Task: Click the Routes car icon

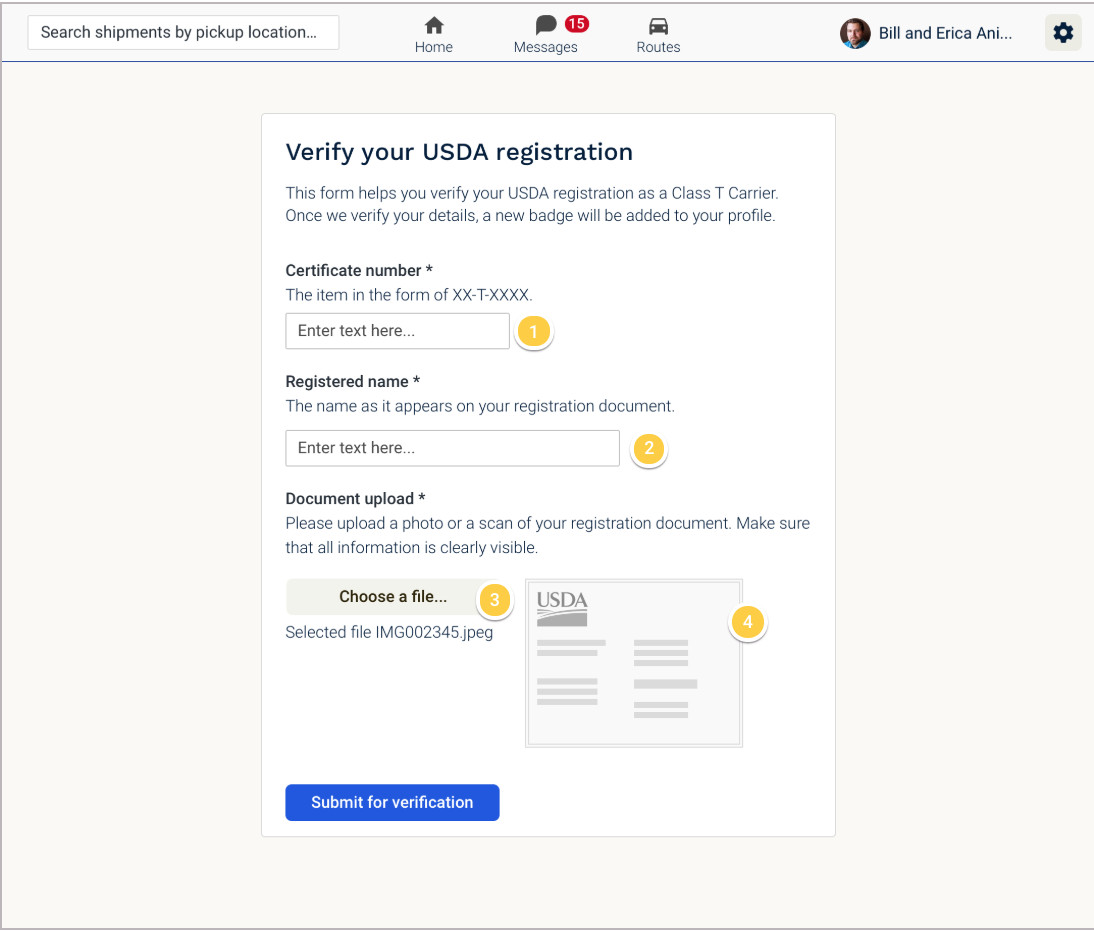Action: click(658, 27)
